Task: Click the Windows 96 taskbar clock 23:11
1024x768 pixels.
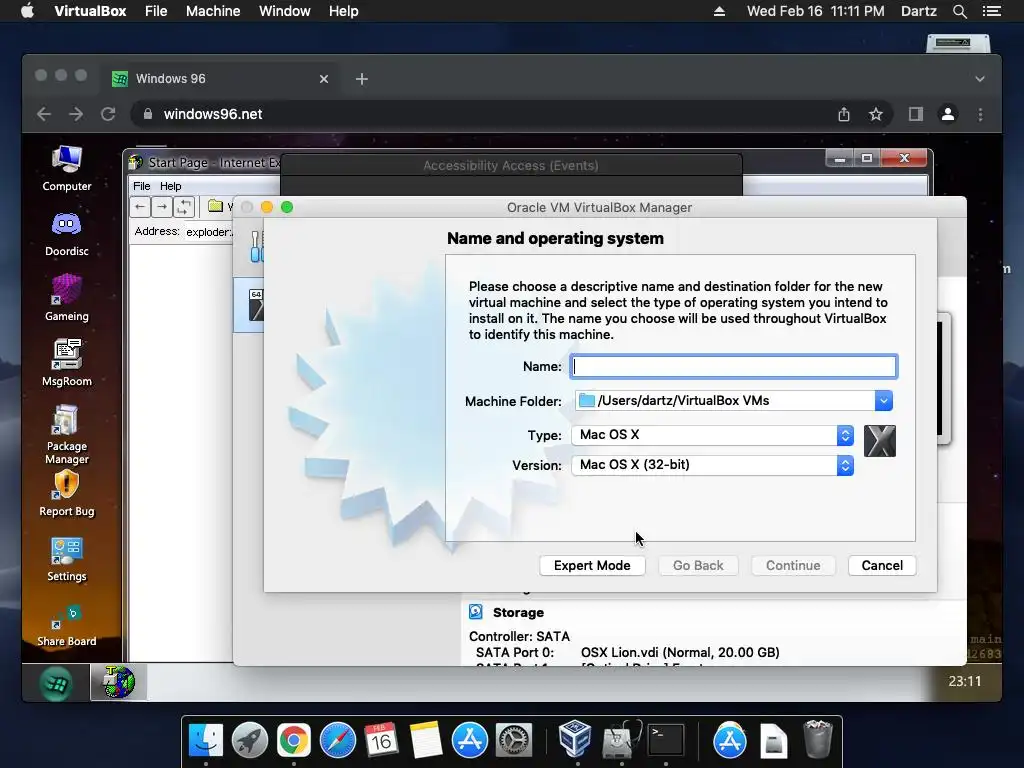Action: [x=965, y=681]
